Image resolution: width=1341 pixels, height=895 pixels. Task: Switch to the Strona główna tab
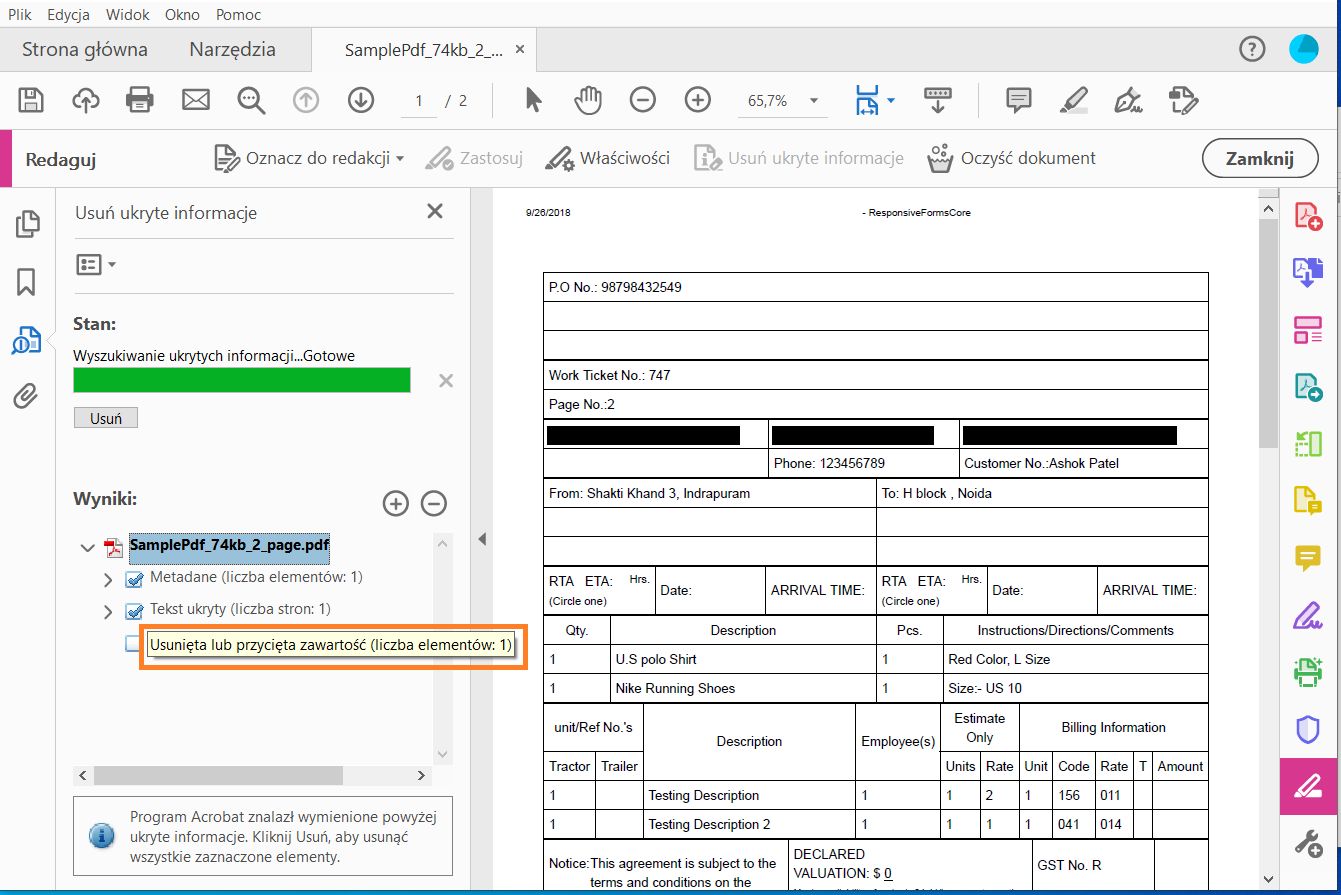pyautogui.click(x=85, y=49)
